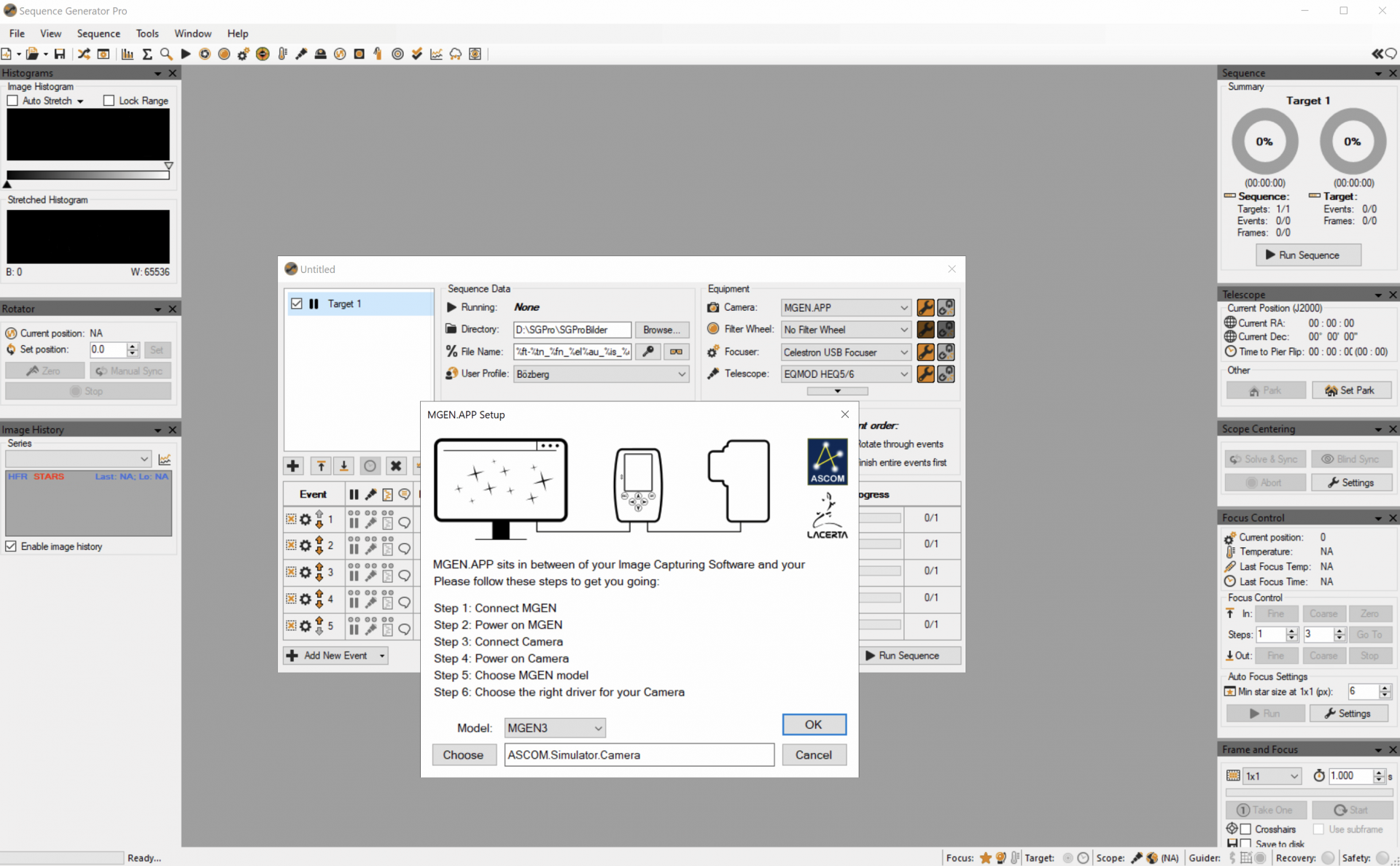Open the line graph icon in toolbar

coord(436,54)
